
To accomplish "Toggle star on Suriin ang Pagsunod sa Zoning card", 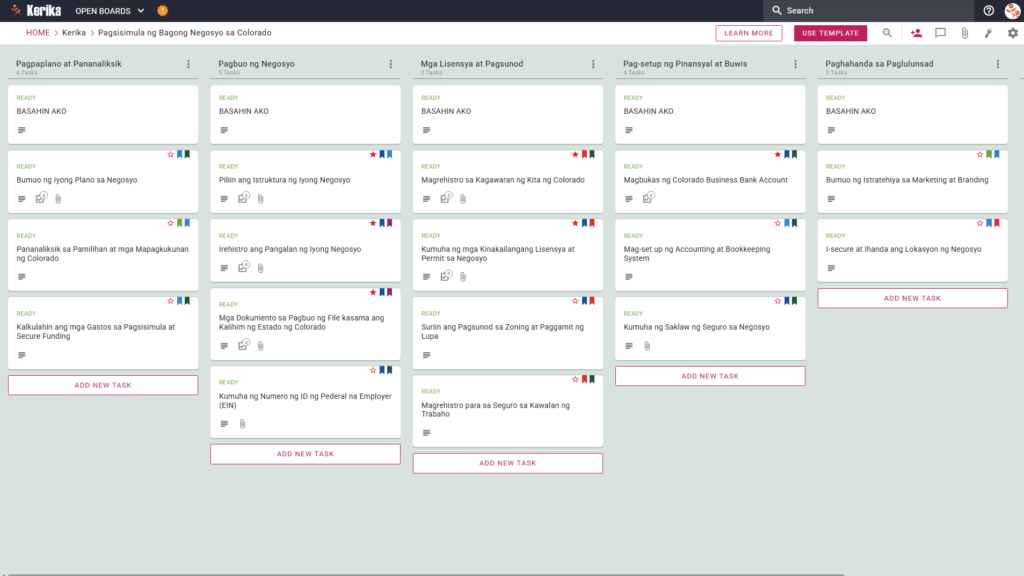I will (575, 301).
